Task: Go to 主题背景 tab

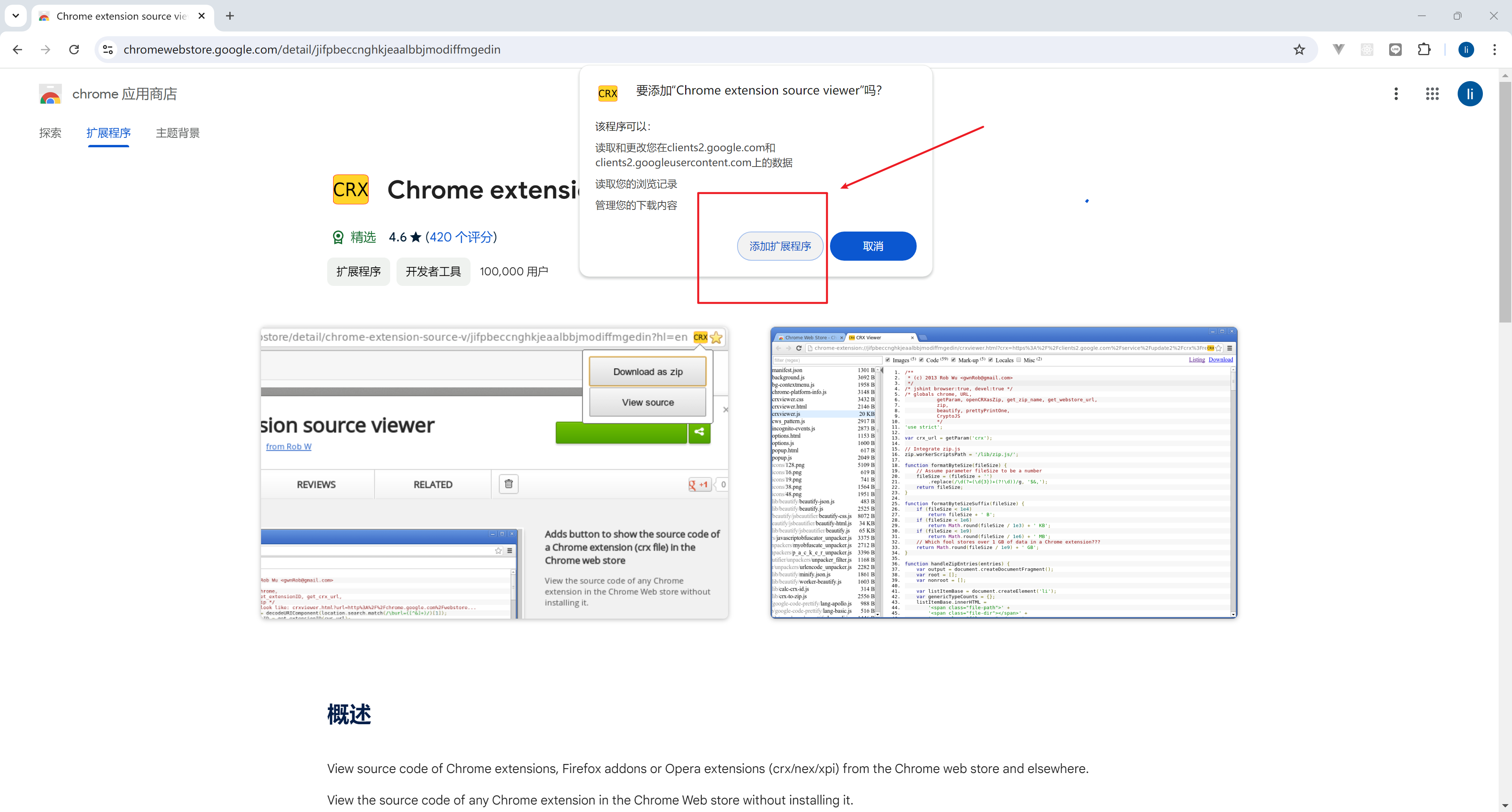Action: [x=178, y=133]
